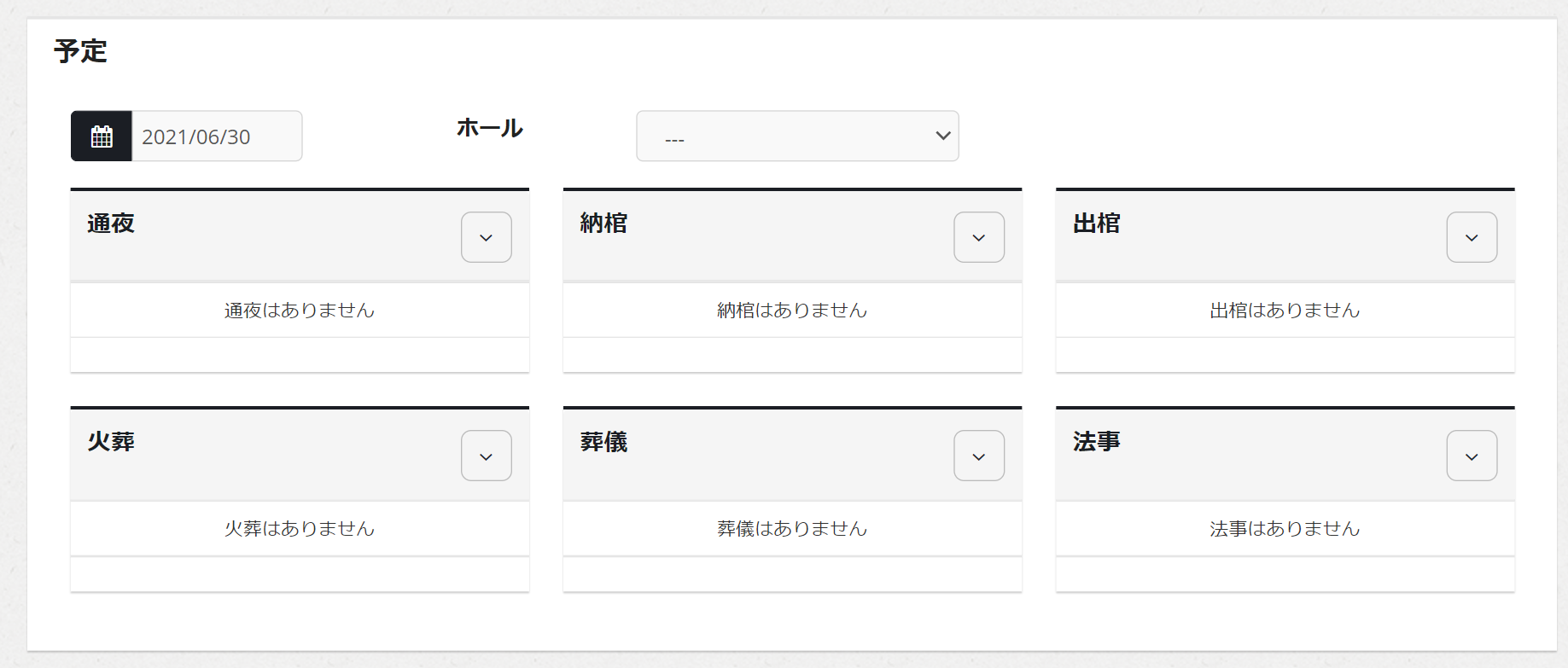This screenshot has width=1568, height=668.
Task: Click the 法事はありません message row
Action: [1285, 529]
